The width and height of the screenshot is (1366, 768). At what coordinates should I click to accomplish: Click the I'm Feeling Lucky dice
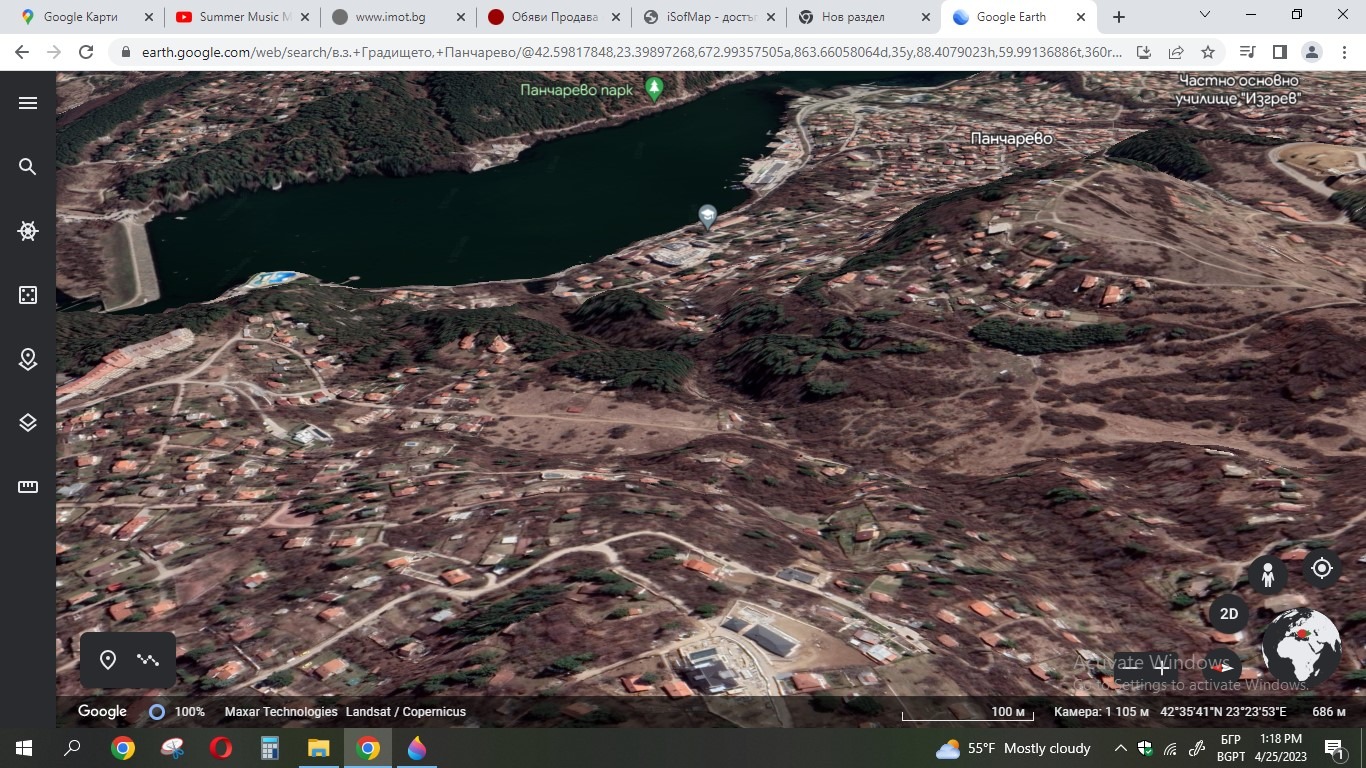(28, 295)
